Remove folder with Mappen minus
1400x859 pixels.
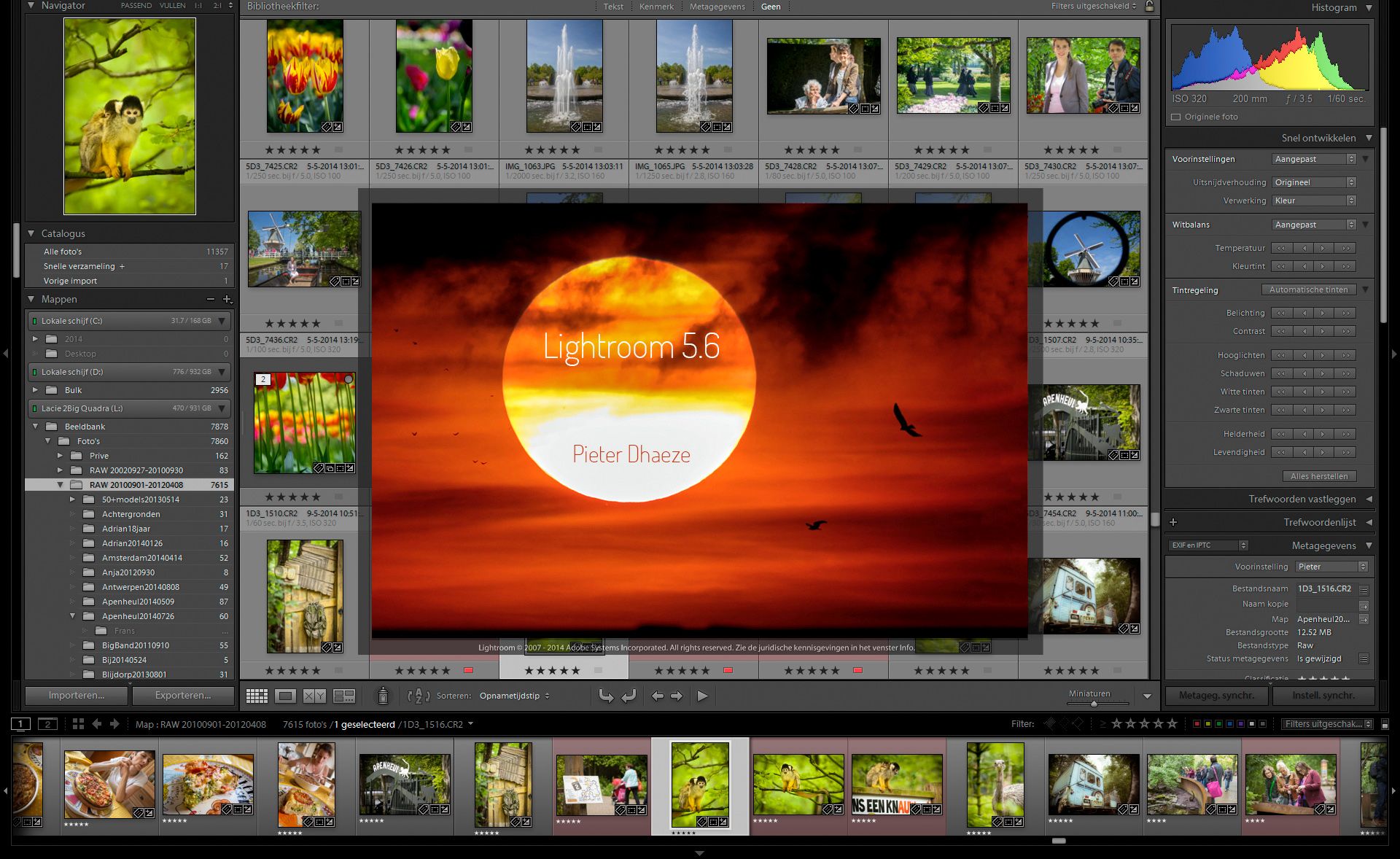click(211, 299)
